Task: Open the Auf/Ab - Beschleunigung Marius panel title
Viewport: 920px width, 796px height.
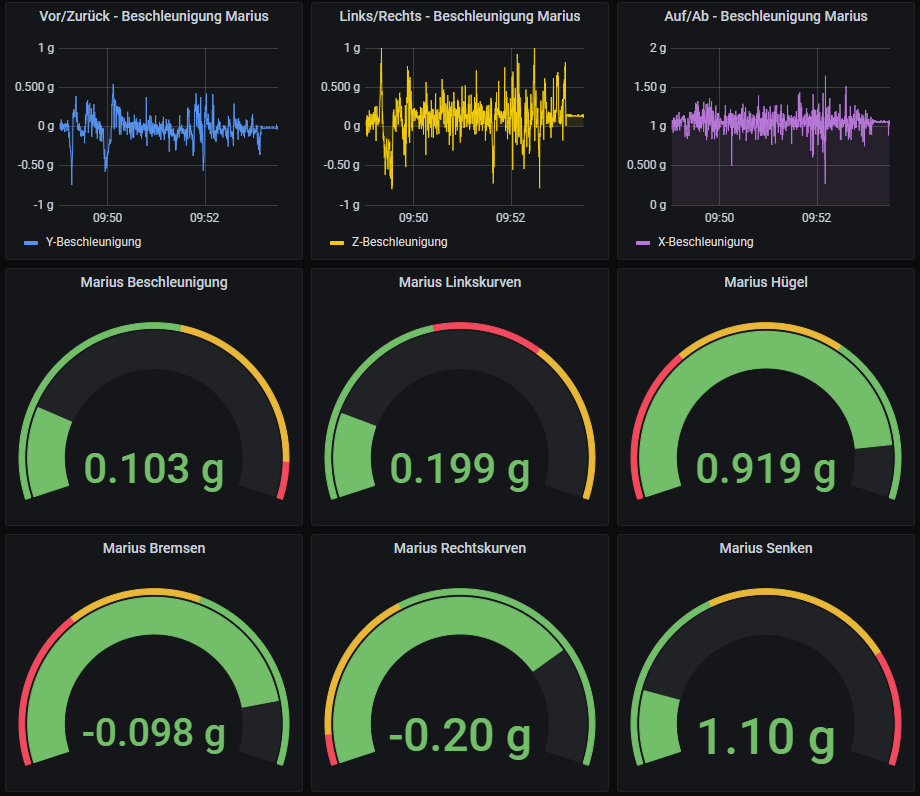Action: [x=766, y=16]
